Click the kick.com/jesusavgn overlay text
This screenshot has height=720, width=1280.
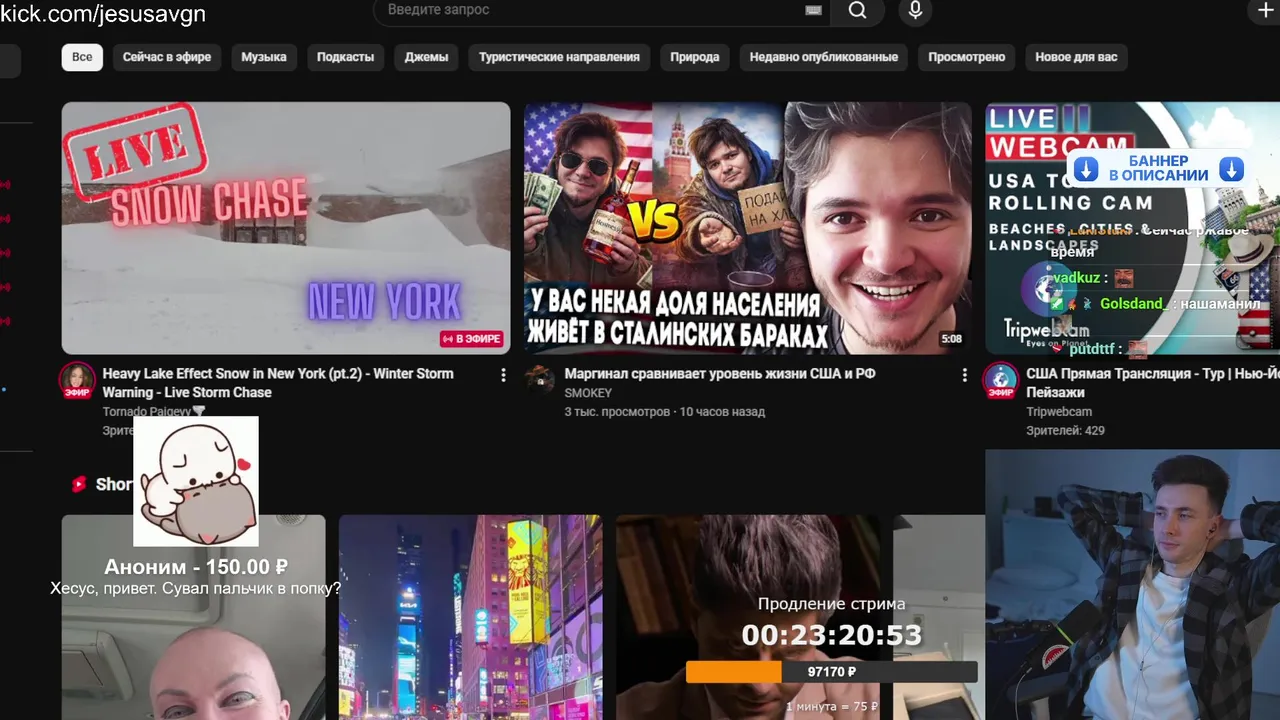[x=103, y=13]
